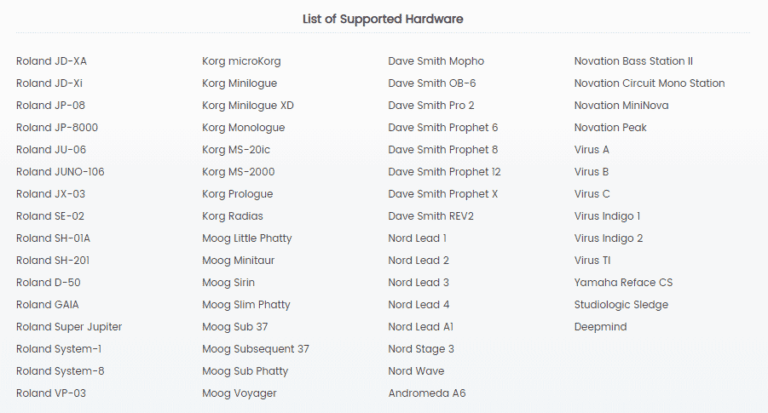The image size is (768, 413).
Task: Select the Roland VP-03 entry
Action: click(x=51, y=393)
